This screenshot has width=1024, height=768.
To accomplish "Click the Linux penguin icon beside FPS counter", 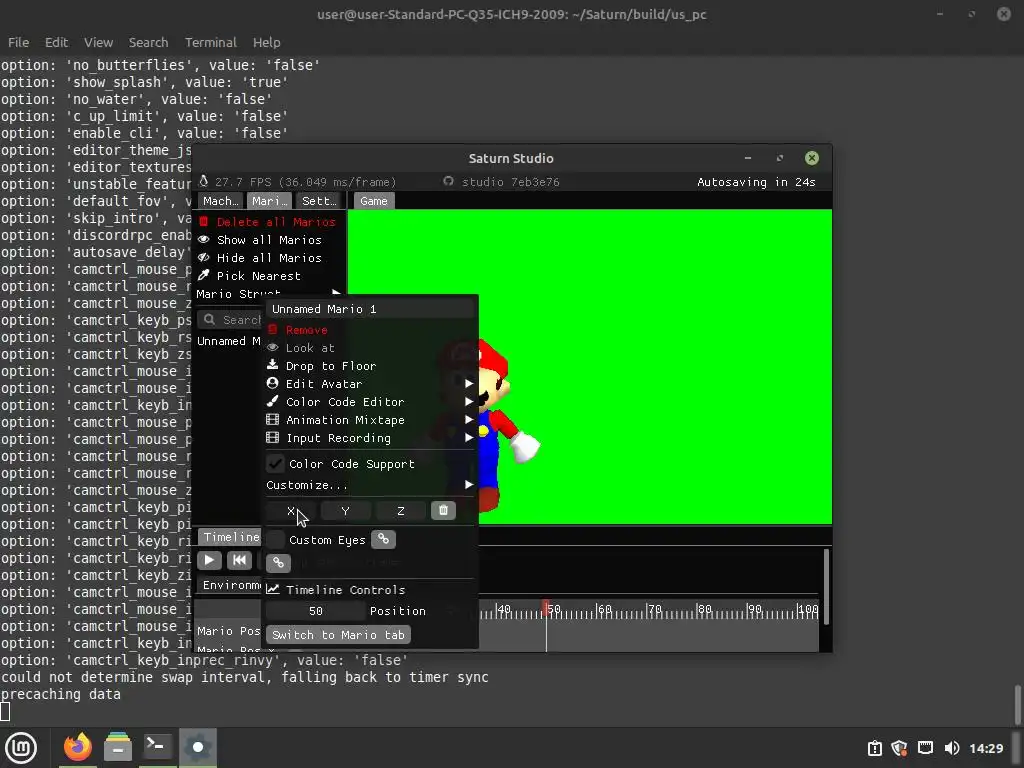I will (x=204, y=181).
